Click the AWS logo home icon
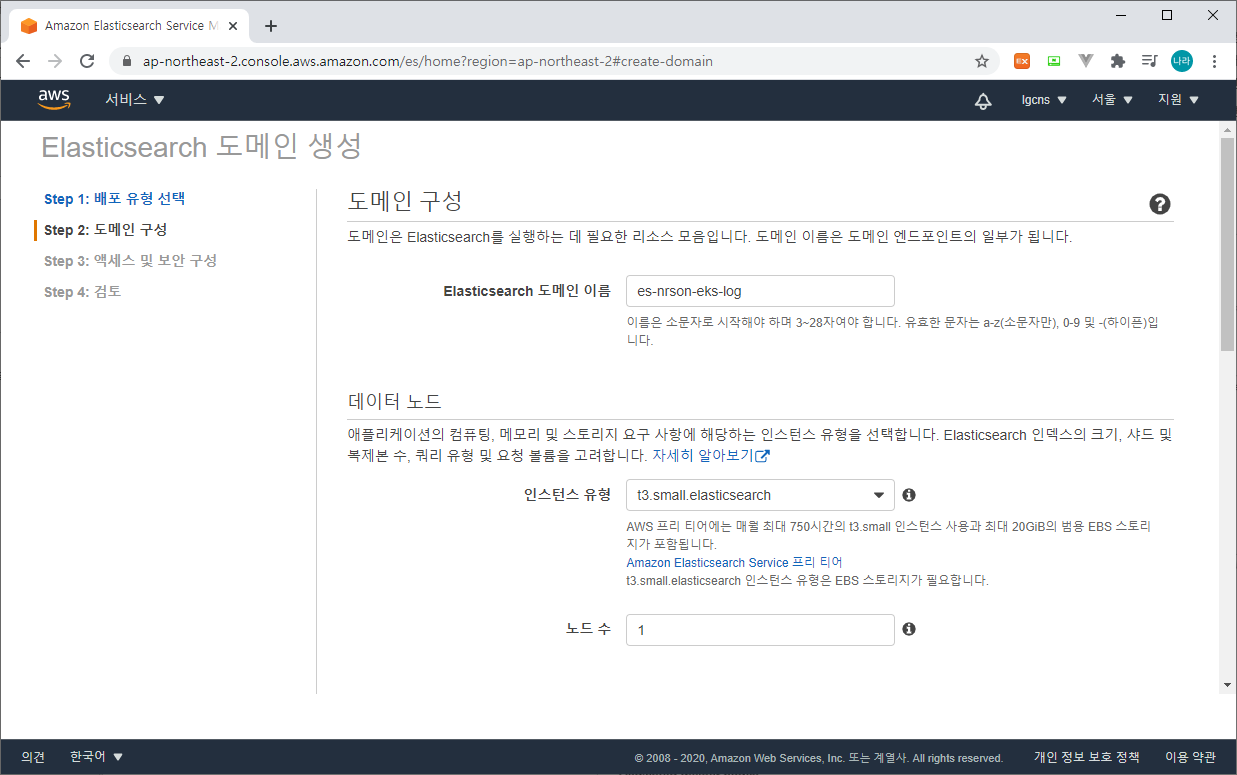1237x775 pixels. tap(54, 99)
